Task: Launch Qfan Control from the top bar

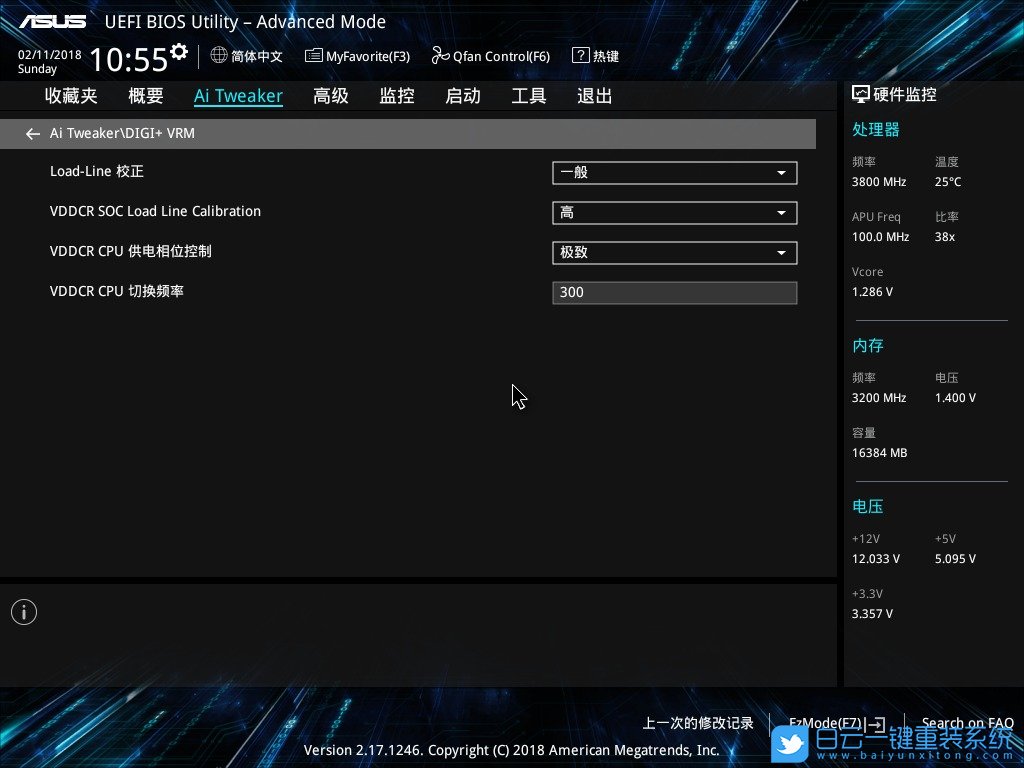Action: [490, 56]
